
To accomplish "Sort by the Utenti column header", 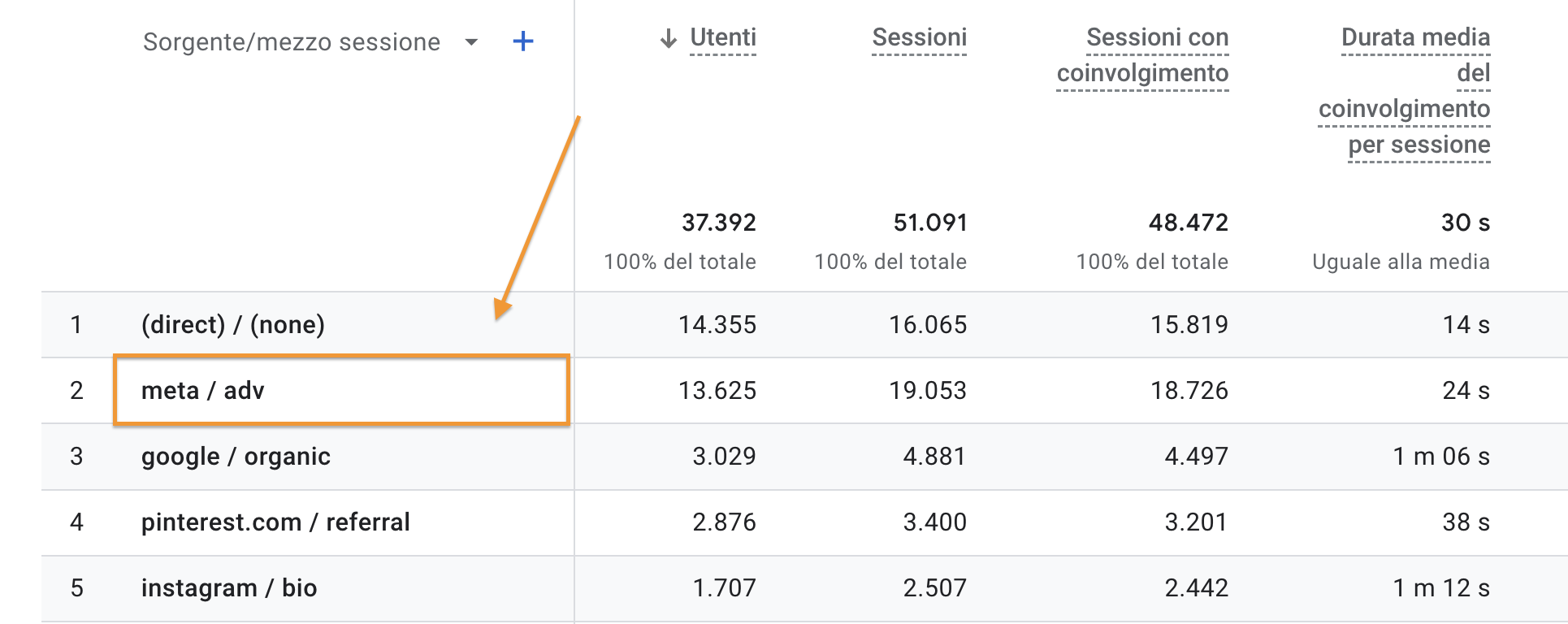I will pyautogui.click(x=723, y=37).
